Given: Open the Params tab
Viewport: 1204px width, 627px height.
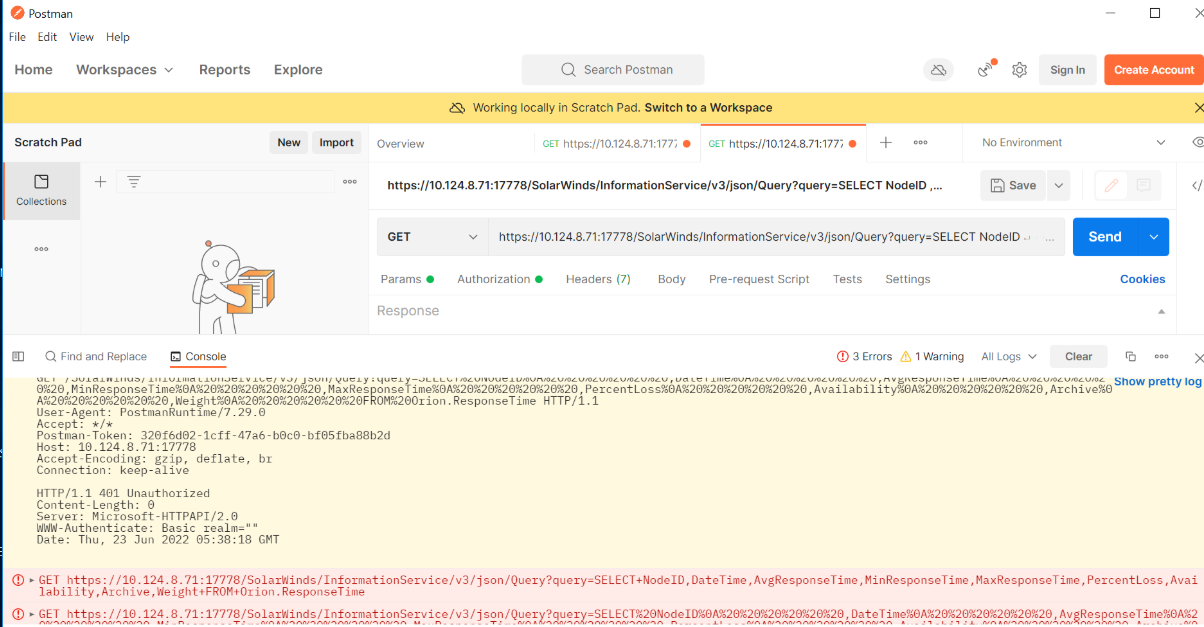Looking at the screenshot, I should pyautogui.click(x=406, y=279).
